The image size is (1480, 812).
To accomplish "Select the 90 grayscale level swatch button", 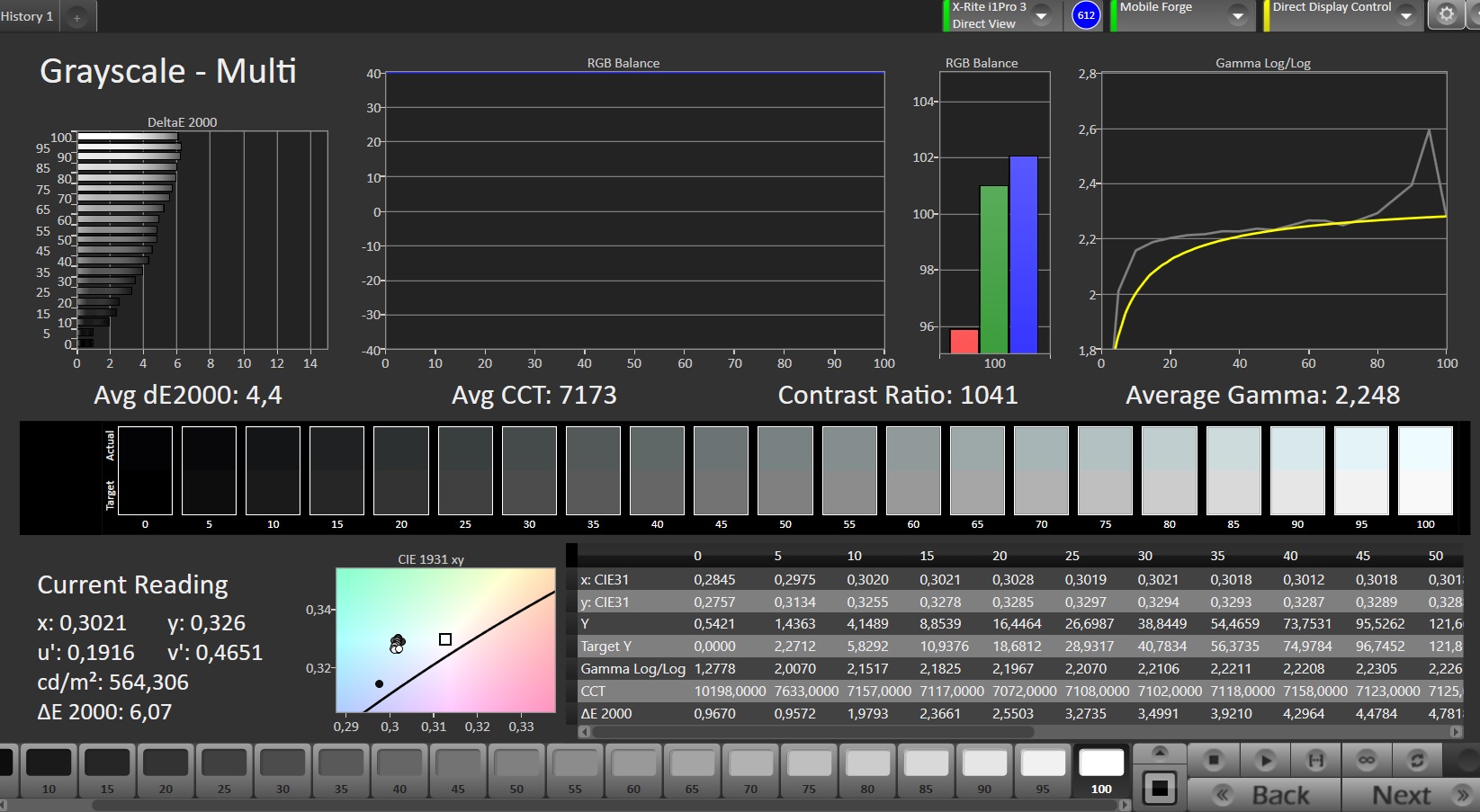I will pos(984,772).
